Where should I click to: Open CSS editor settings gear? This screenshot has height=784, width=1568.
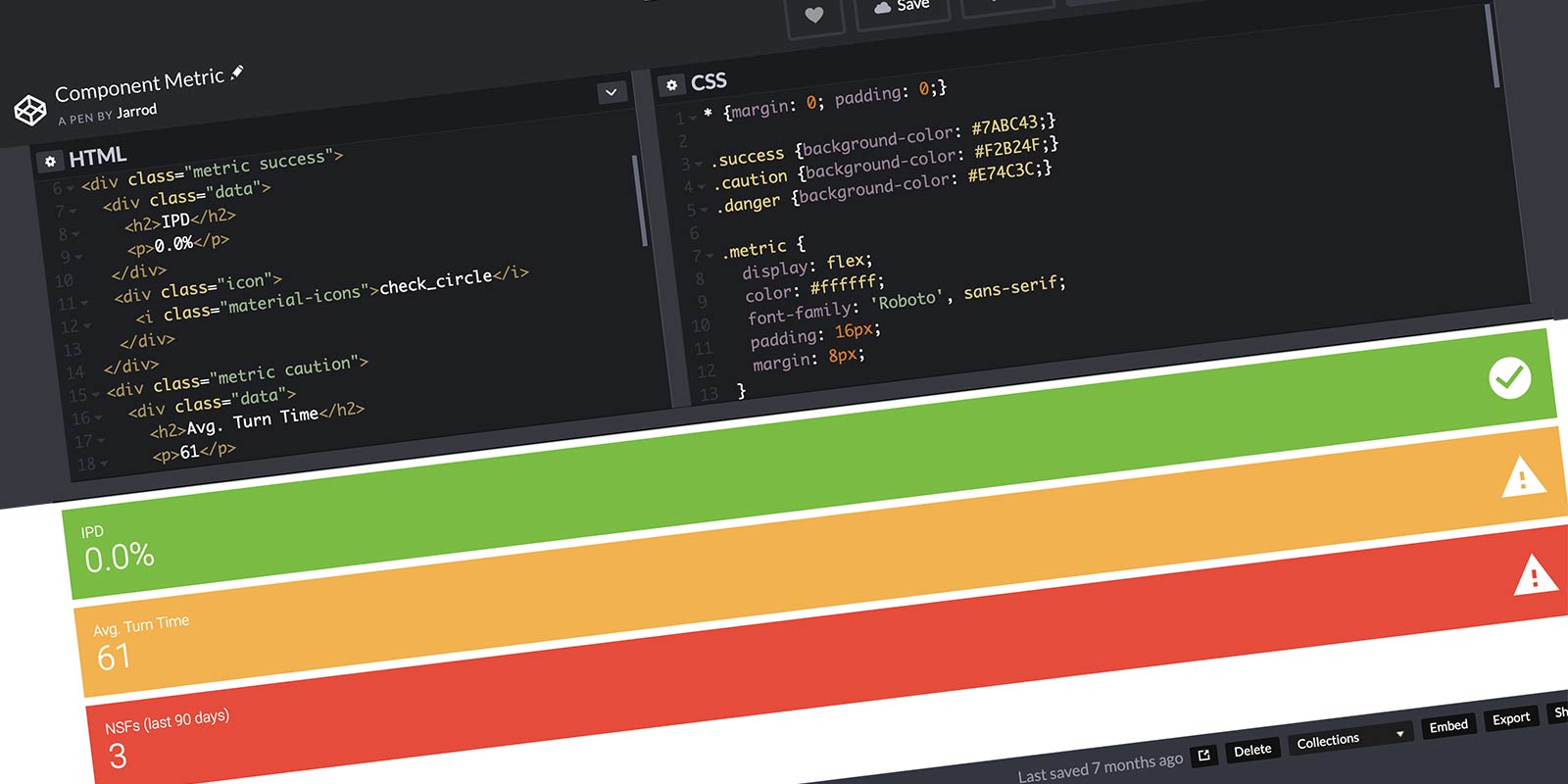point(671,85)
